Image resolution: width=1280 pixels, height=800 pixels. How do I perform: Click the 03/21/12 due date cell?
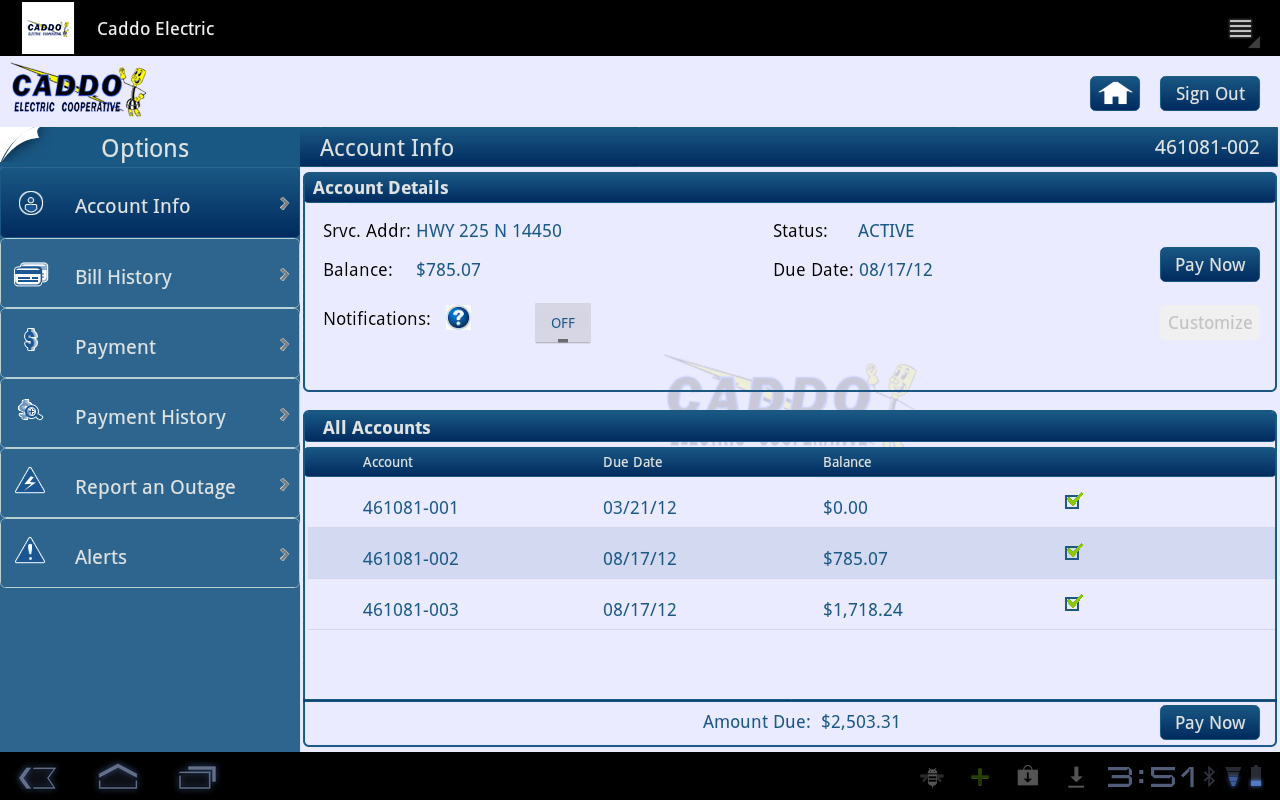point(640,508)
